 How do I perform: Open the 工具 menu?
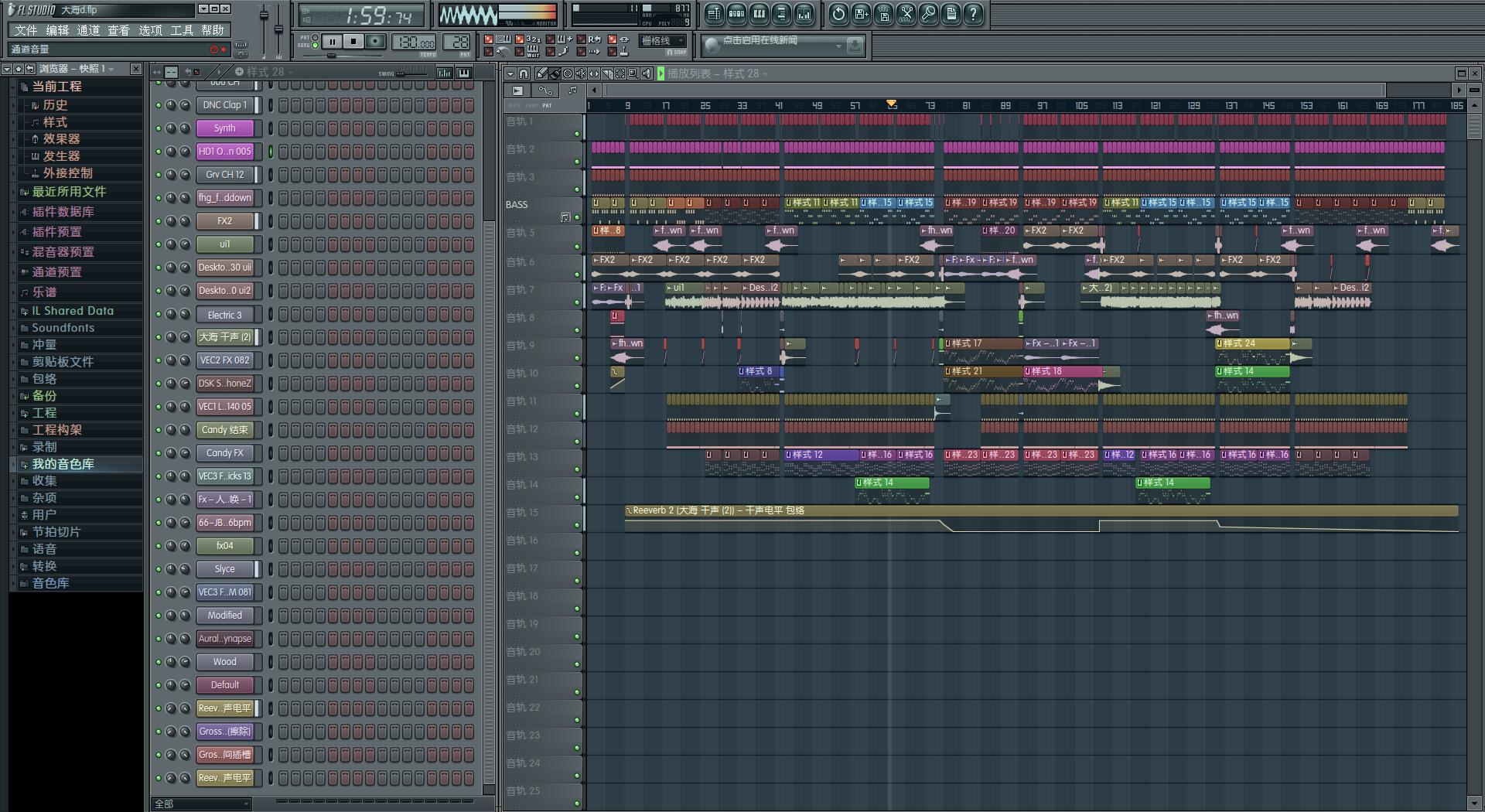pyautogui.click(x=182, y=30)
